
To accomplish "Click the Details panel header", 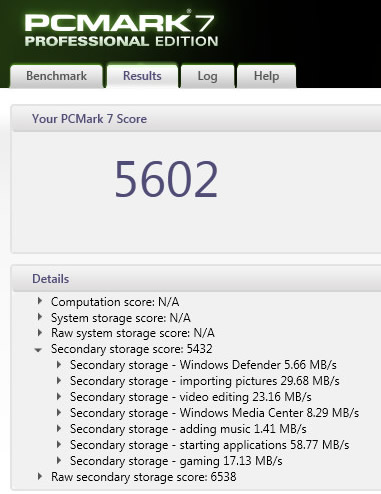I will pyautogui.click(x=50, y=279).
